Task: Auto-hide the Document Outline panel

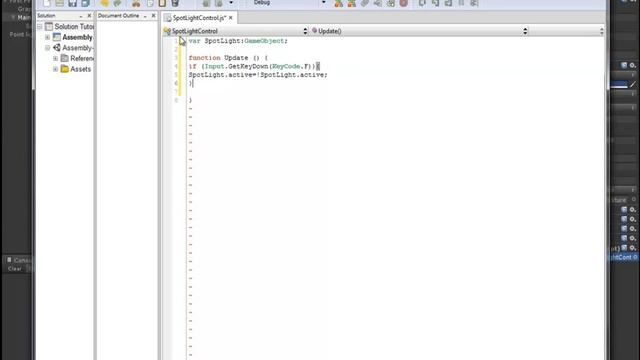Action: click(x=145, y=16)
